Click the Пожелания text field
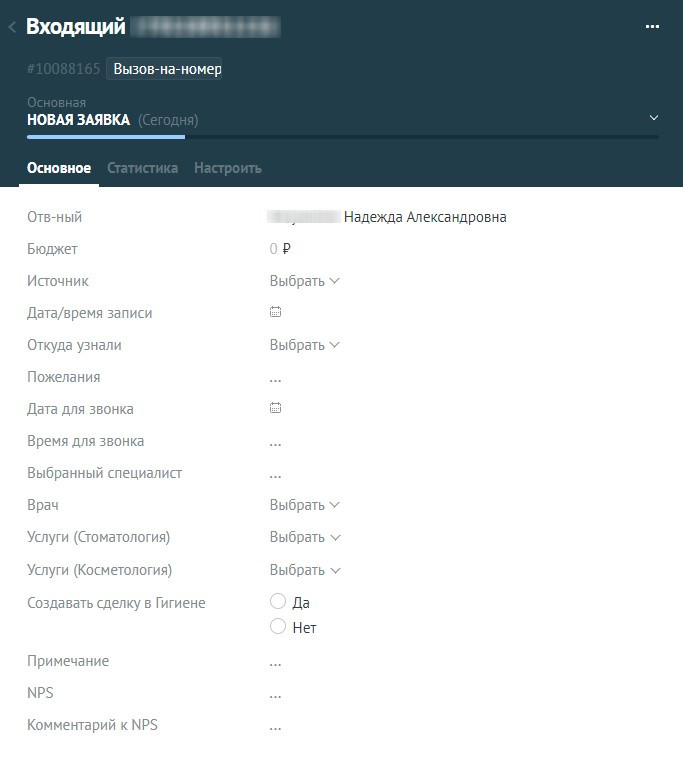 click(x=276, y=378)
